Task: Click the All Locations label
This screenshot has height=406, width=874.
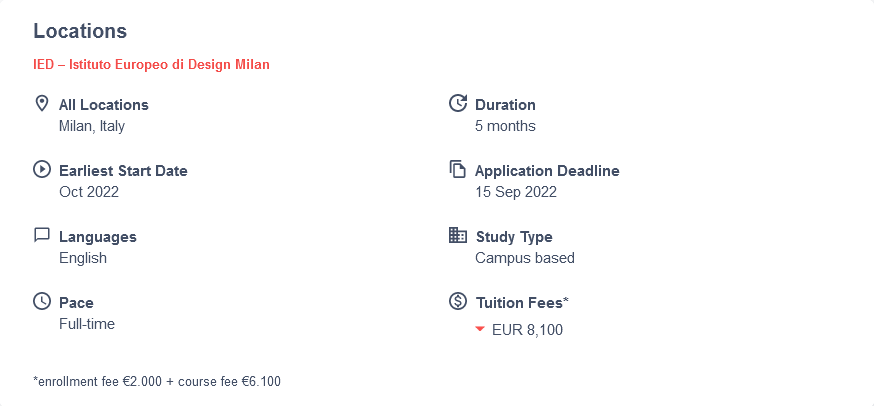Action: [x=104, y=105]
